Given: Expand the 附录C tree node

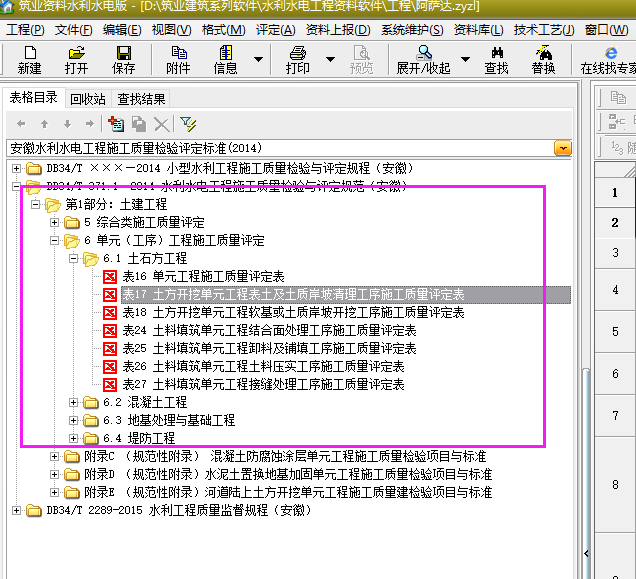Looking at the screenshot, I should tap(55, 457).
